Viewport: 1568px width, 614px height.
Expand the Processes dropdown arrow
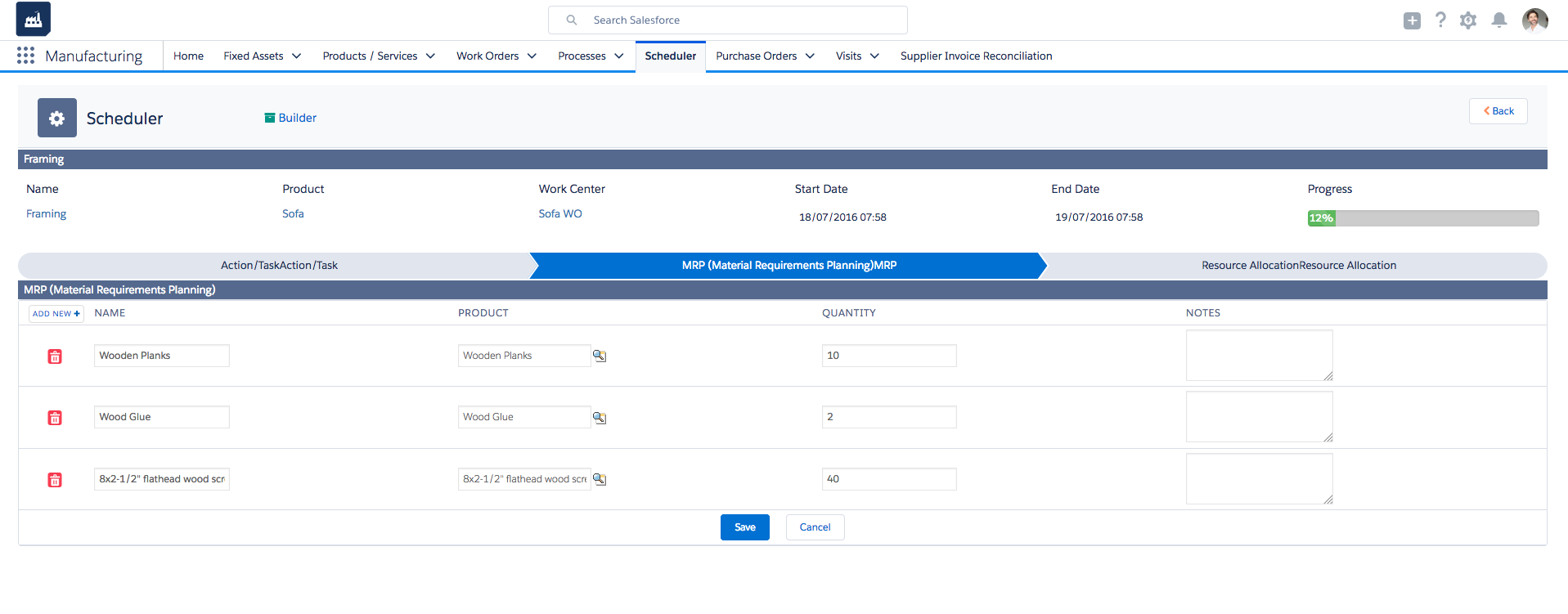tap(619, 56)
